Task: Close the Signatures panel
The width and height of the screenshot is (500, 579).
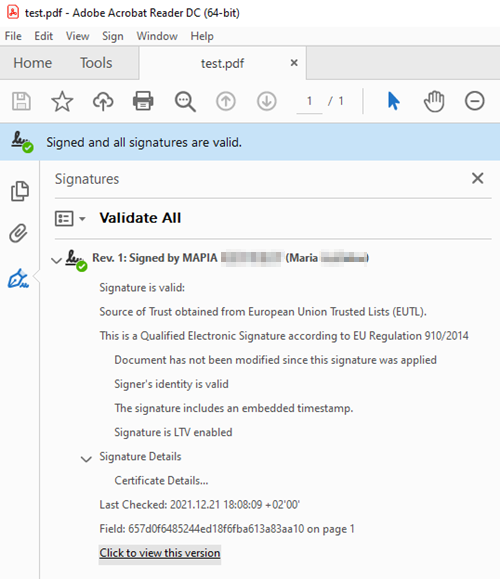Action: click(x=477, y=178)
